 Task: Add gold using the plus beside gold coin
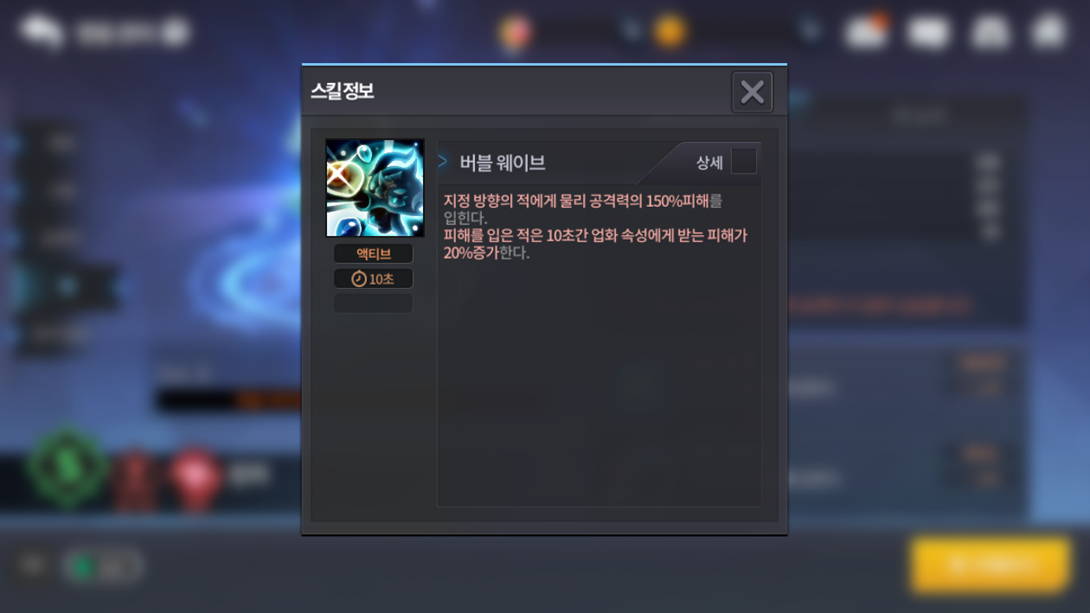810,31
